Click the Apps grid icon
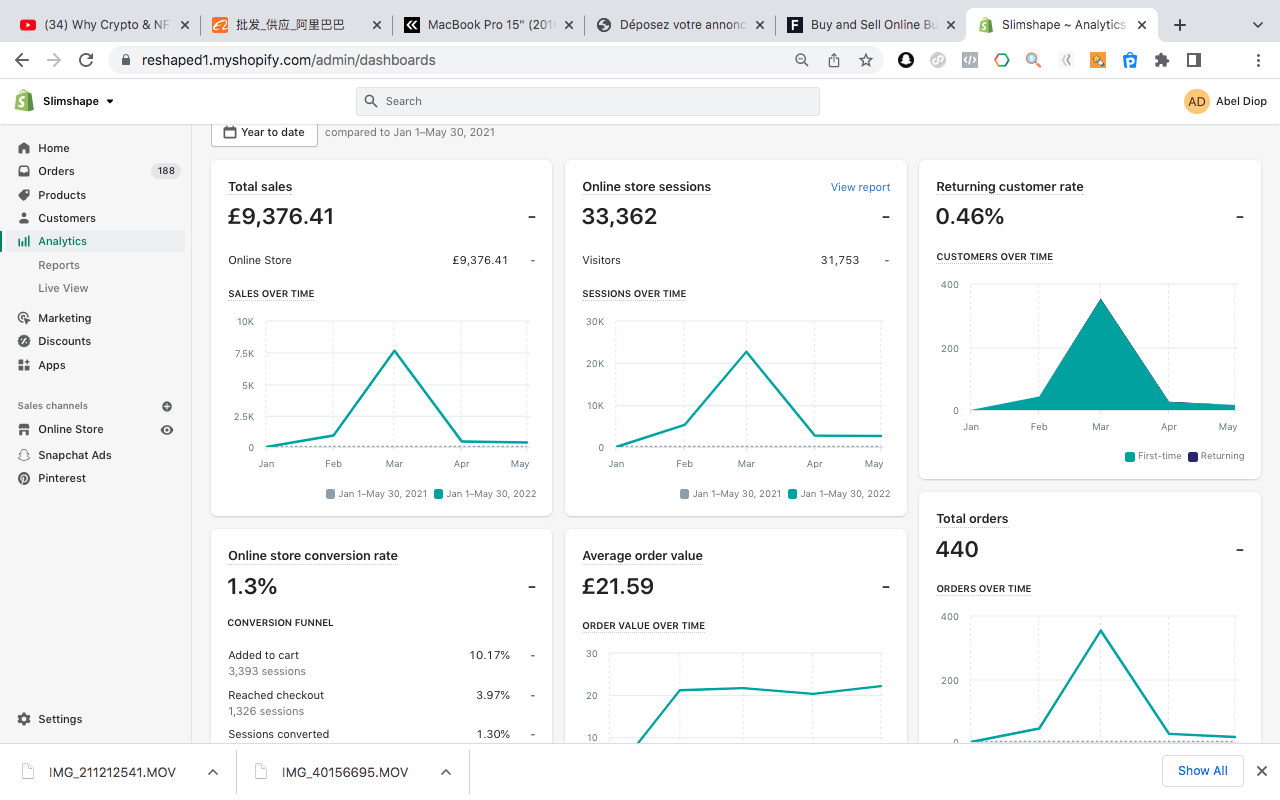Viewport: 1280px width, 800px height. [24, 365]
